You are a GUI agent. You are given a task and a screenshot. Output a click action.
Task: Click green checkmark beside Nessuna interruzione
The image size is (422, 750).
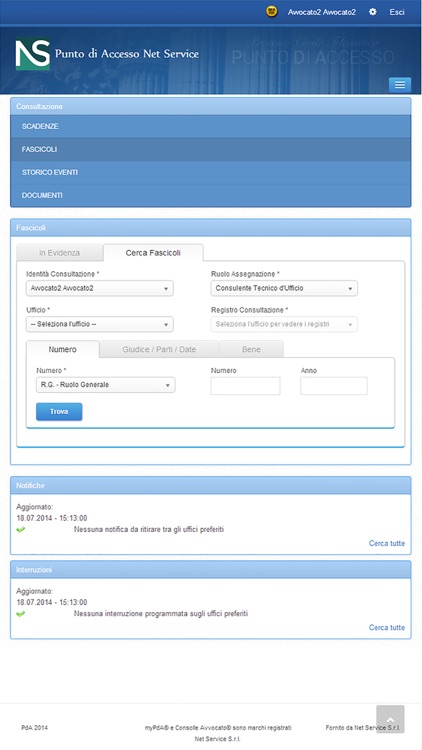tap(21, 614)
